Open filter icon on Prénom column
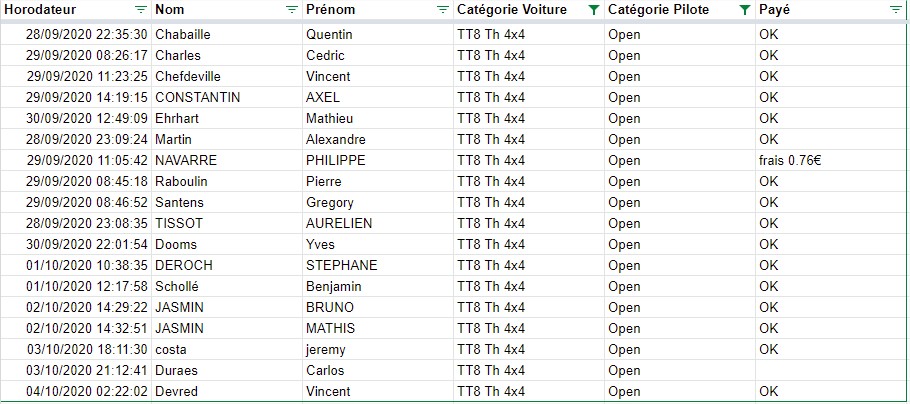 [442, 9]
